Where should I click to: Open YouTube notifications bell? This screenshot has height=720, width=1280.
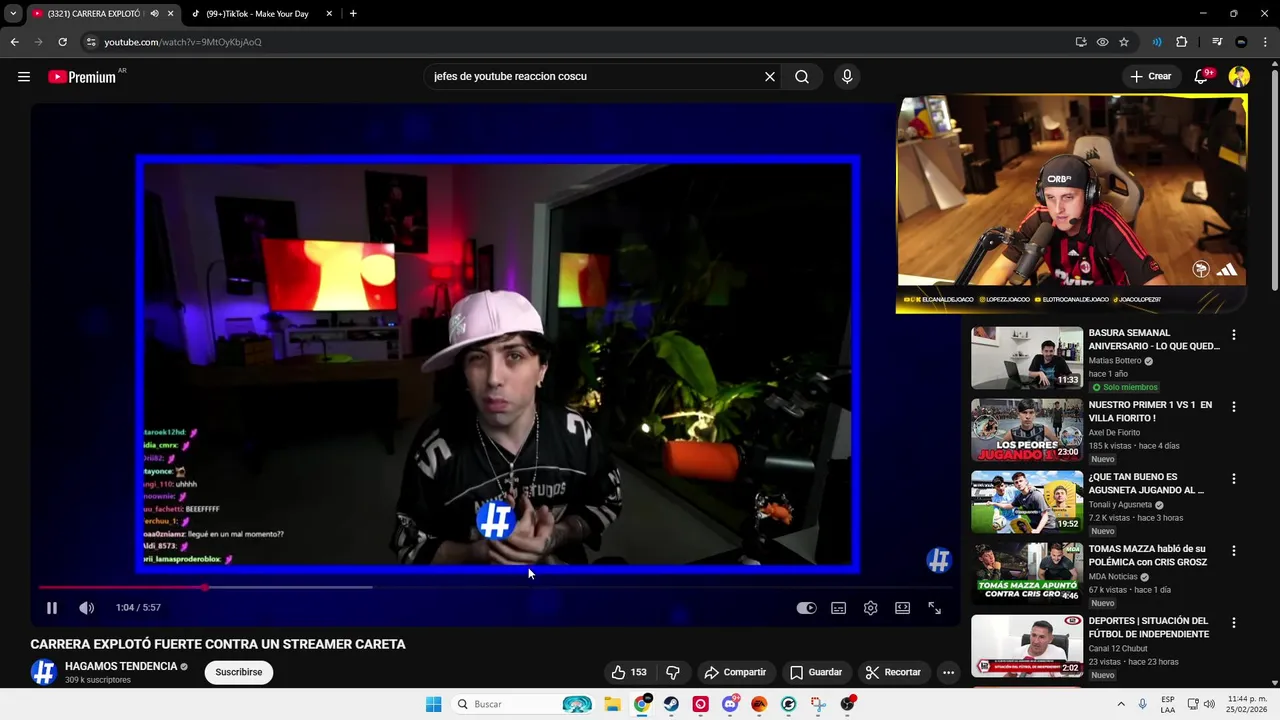click(1203, 77)
